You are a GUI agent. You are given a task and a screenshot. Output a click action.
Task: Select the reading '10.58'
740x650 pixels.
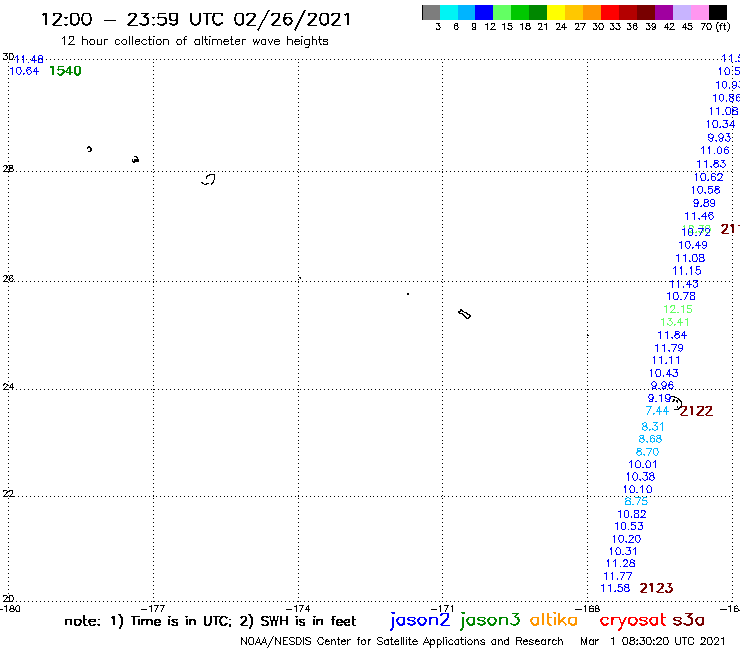point(706,190)
